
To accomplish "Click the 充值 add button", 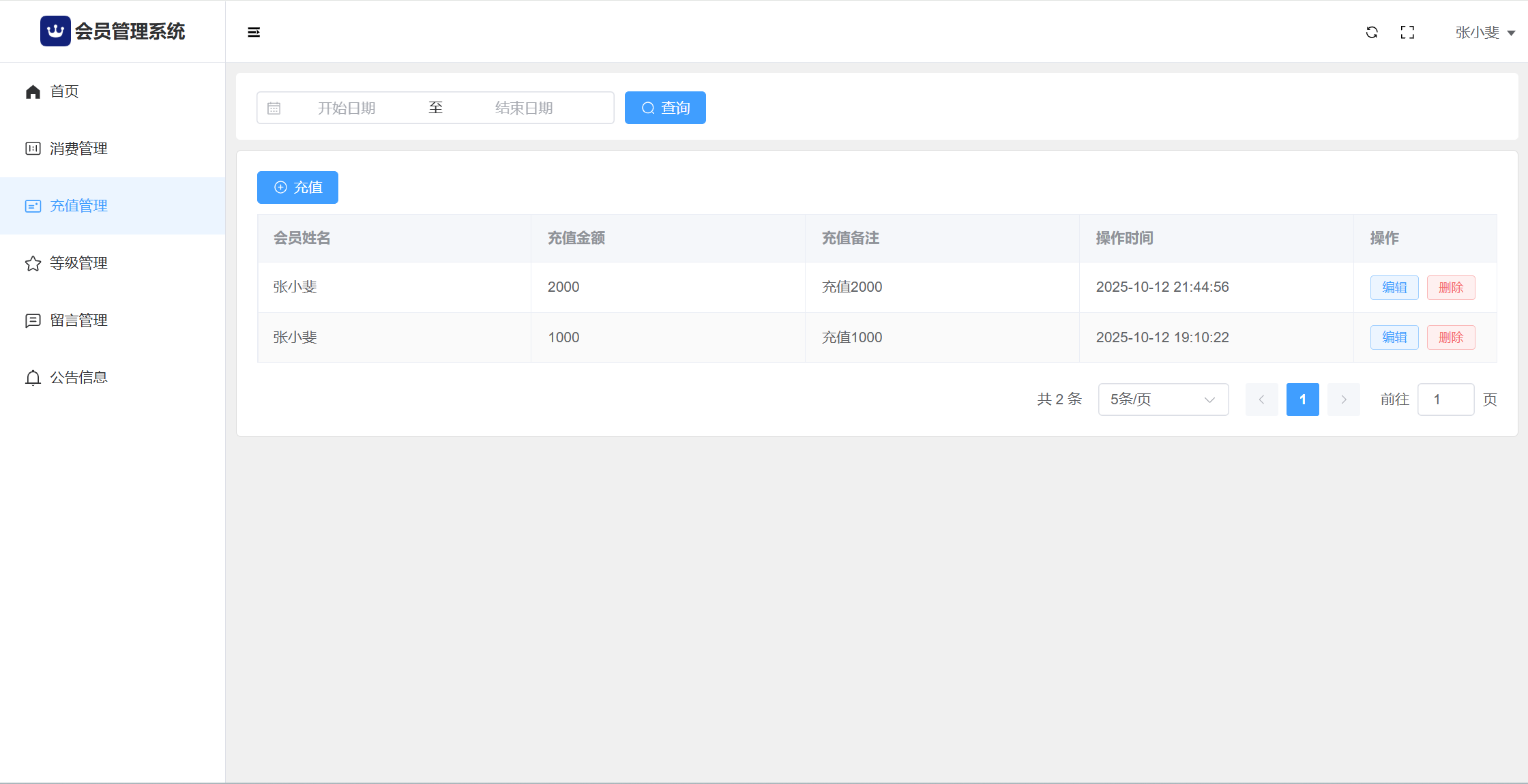I will point(297,187).
